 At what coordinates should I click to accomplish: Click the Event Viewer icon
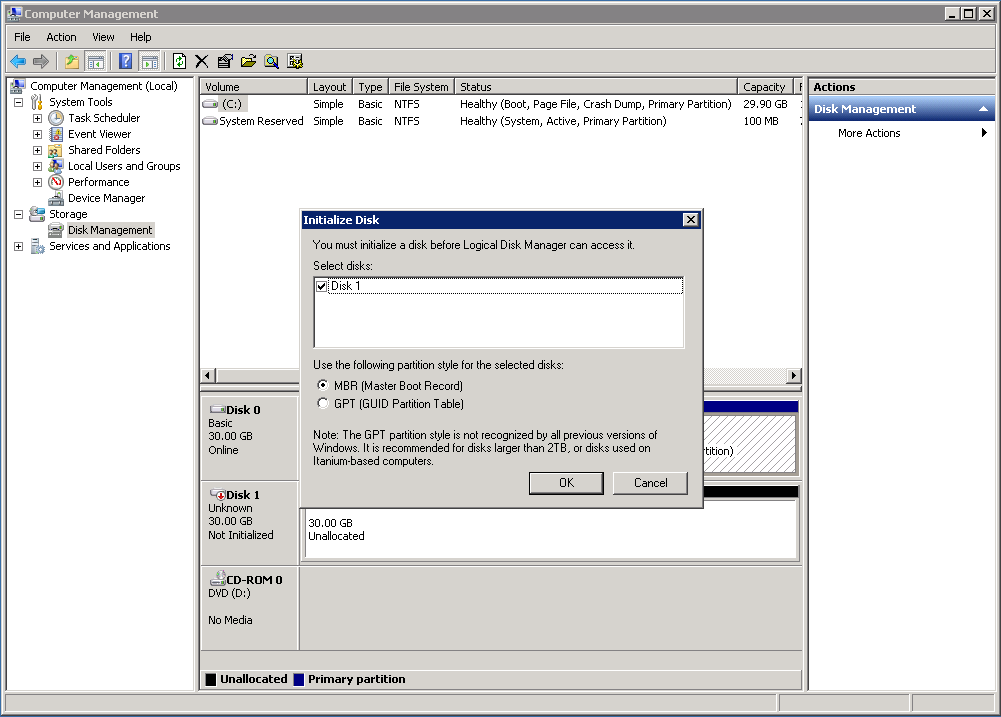[x=56, y=134]
